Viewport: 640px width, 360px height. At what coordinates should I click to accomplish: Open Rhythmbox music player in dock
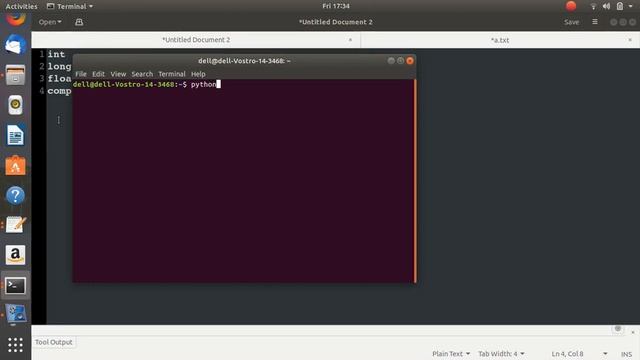(16, 105)
